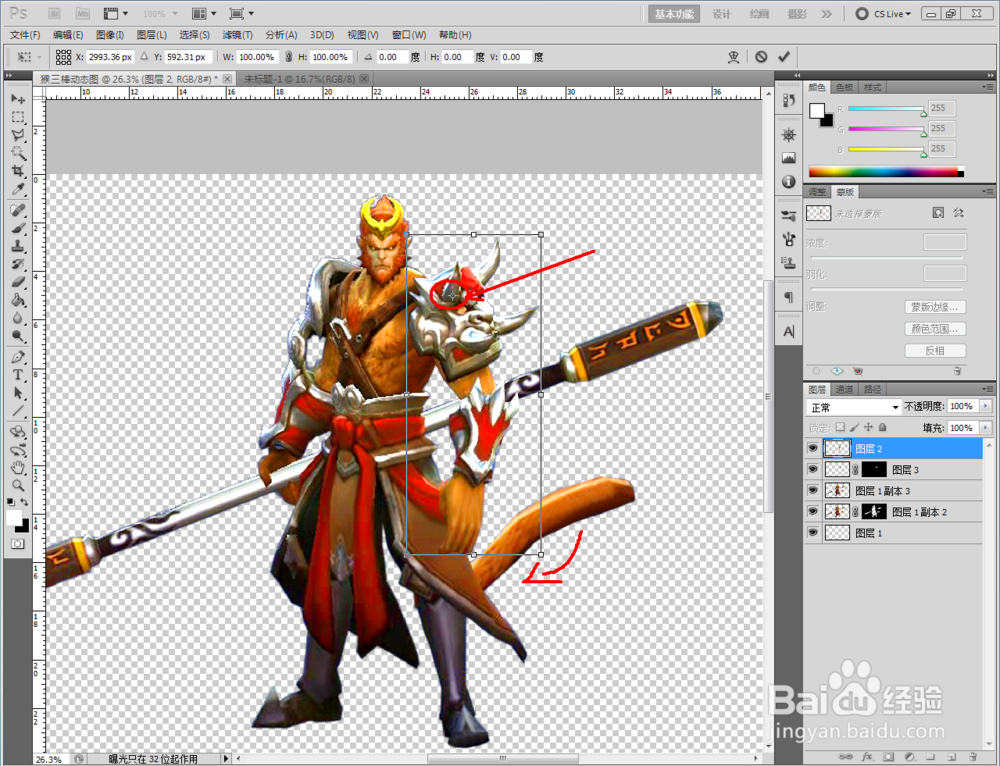Select the Blur tool

(18, 318)
